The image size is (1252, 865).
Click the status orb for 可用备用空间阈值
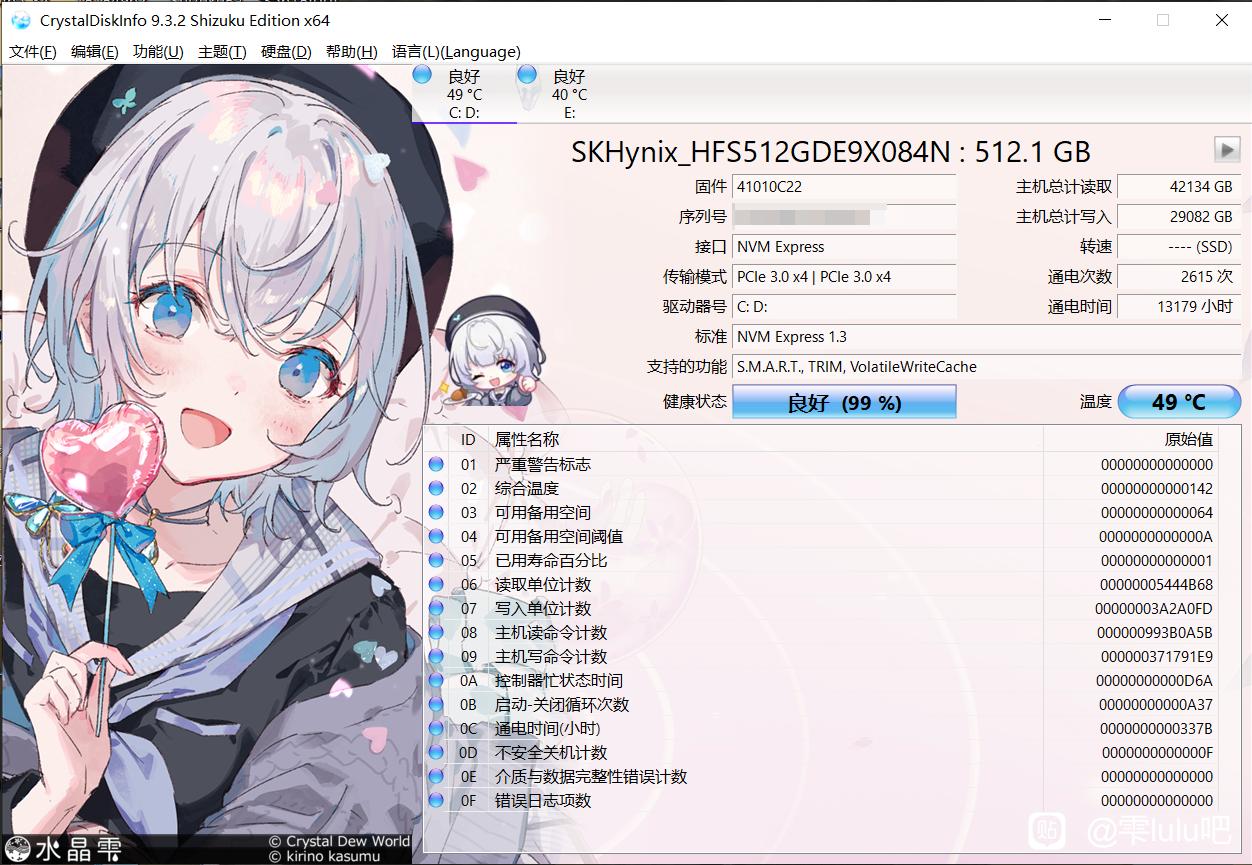coord(436,536)
